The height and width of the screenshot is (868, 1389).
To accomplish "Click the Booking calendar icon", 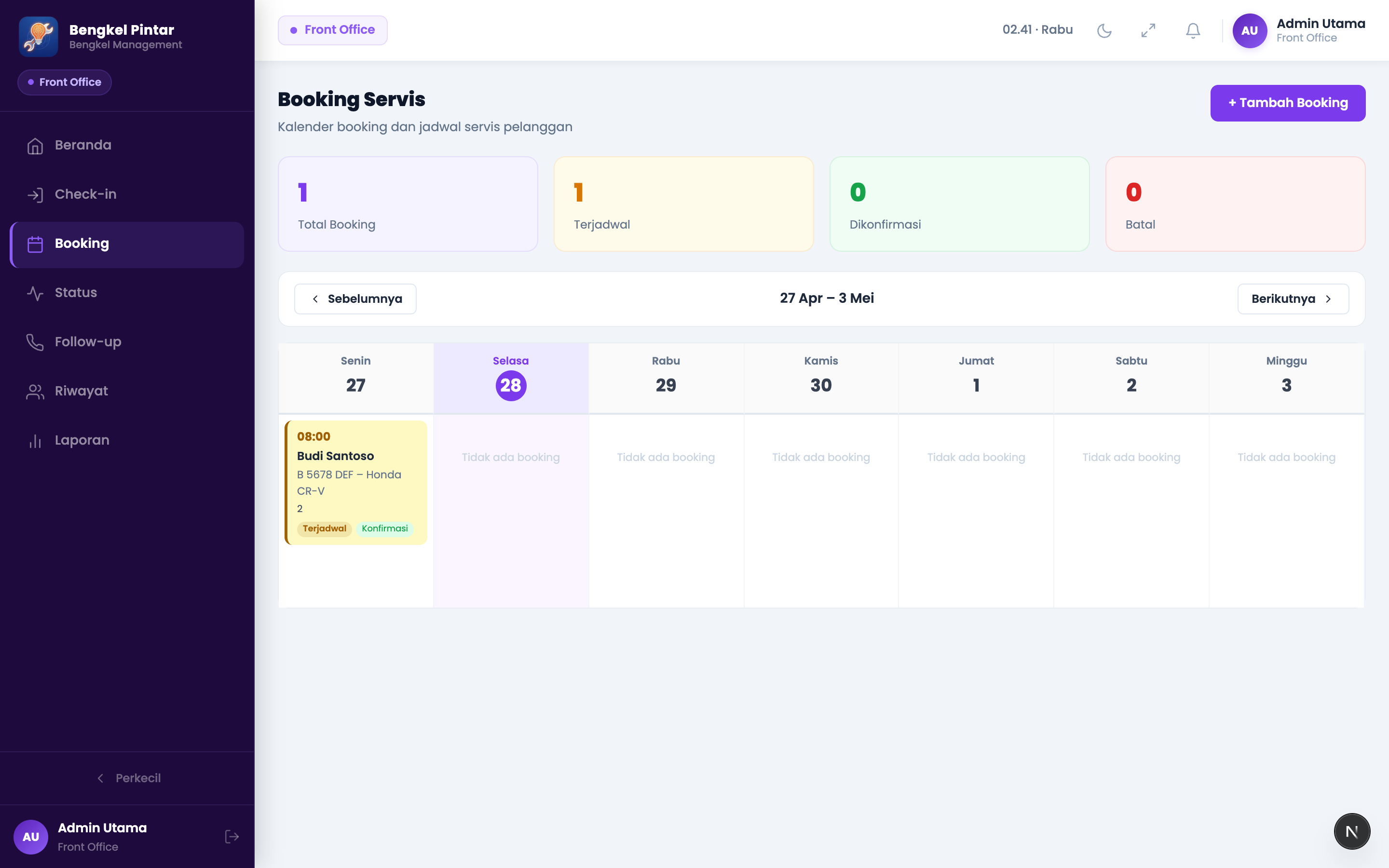I will 35,244.
